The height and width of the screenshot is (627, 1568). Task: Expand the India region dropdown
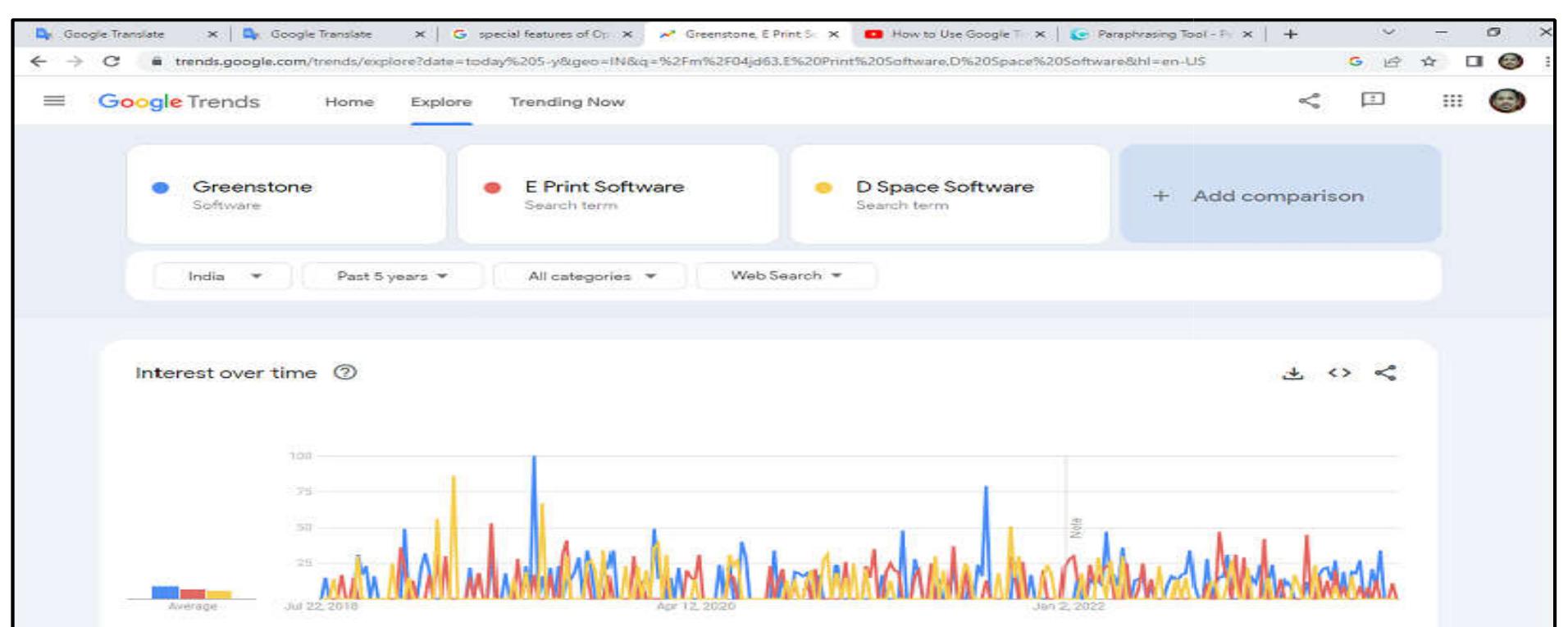click(222, 276)
